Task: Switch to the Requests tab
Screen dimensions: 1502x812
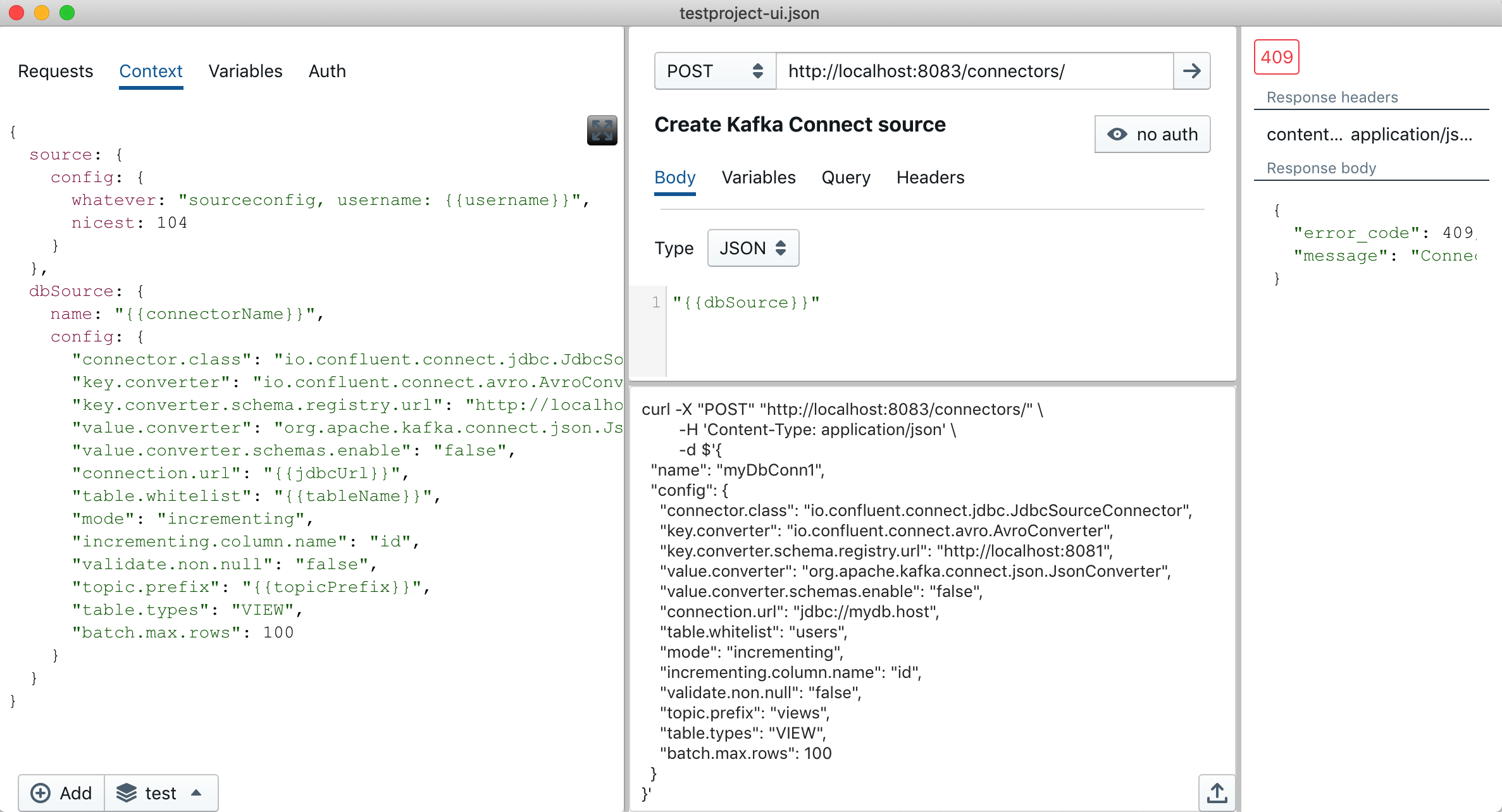Action: [x=56, y=71]
